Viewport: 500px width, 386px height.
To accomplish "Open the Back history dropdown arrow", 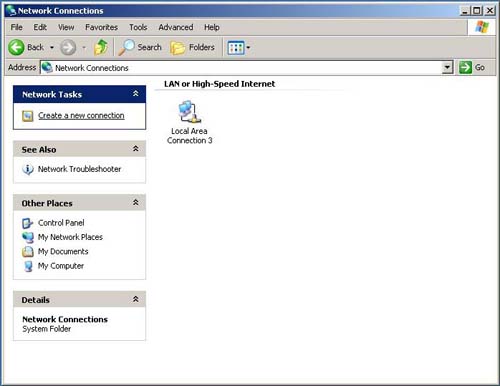I will pos(52,48).
